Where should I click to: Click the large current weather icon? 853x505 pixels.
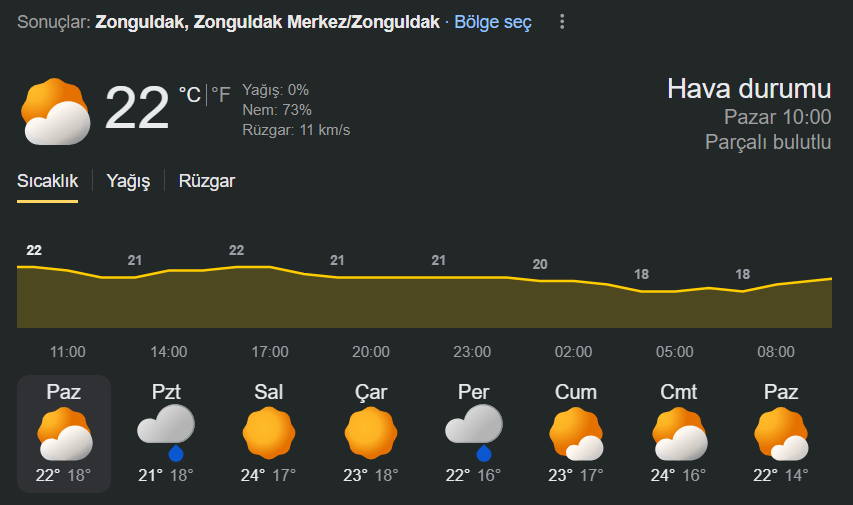pyautogui.click(x=55, y=112)
